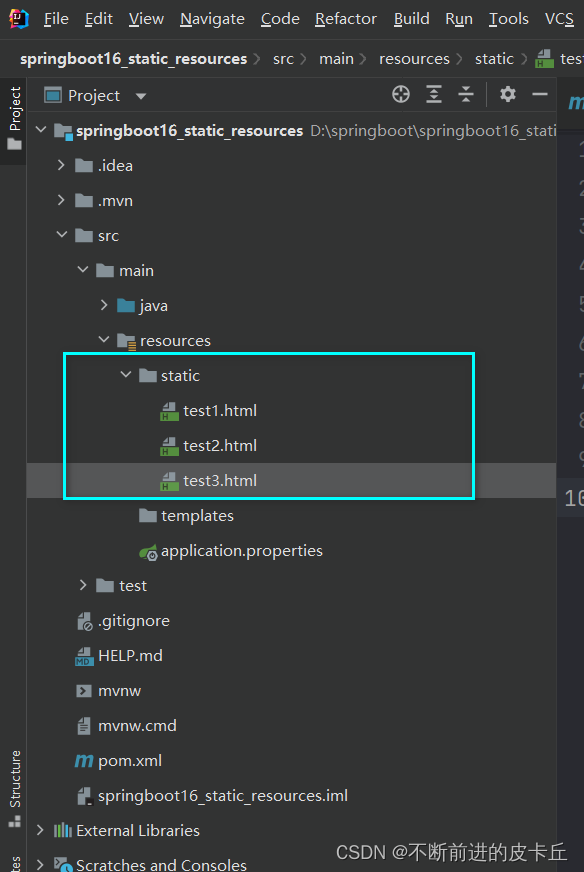Expand Scratches and Consoles node

(x=40, y=865)
